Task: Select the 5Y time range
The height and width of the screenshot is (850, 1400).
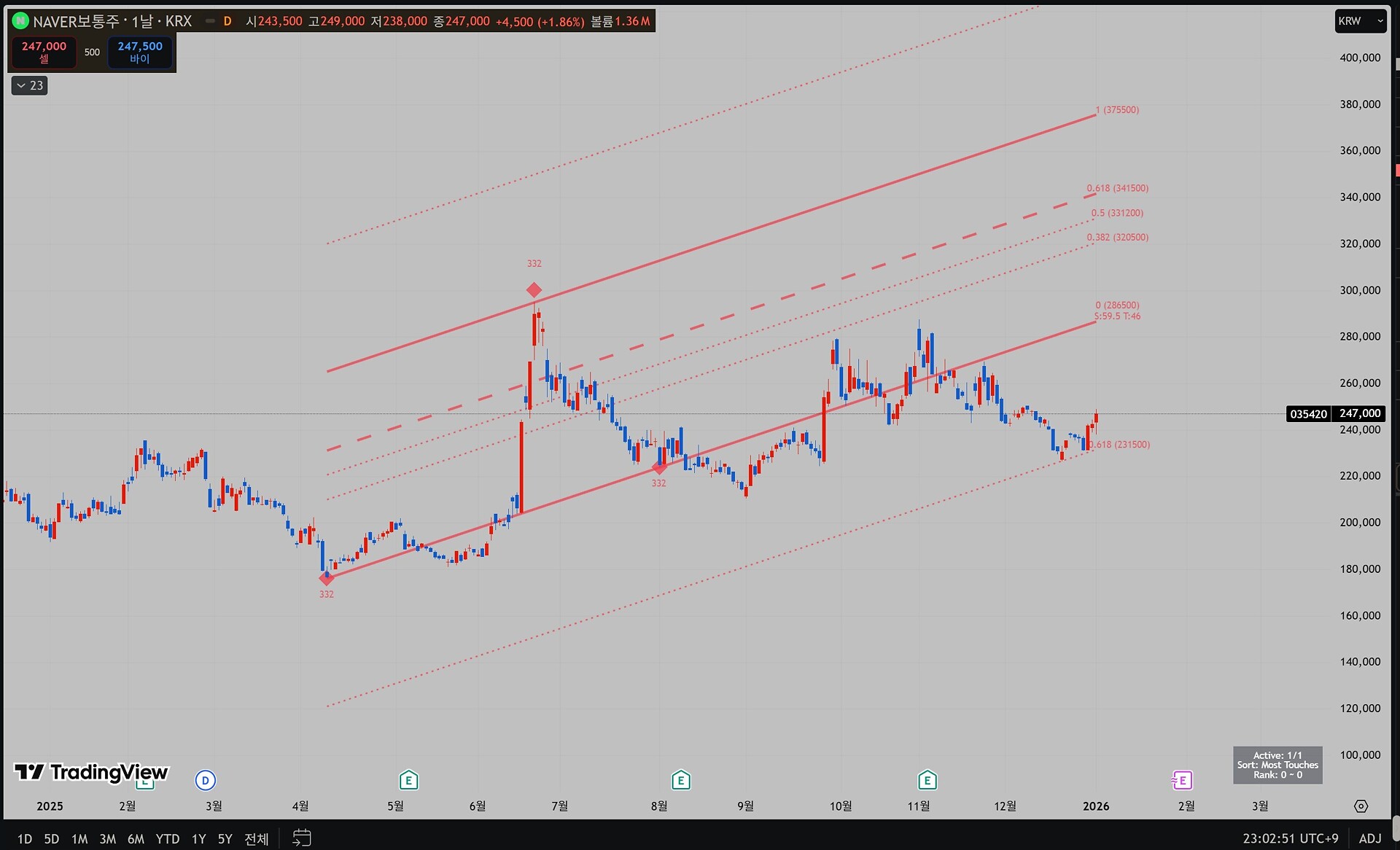Action: point(225,839)
